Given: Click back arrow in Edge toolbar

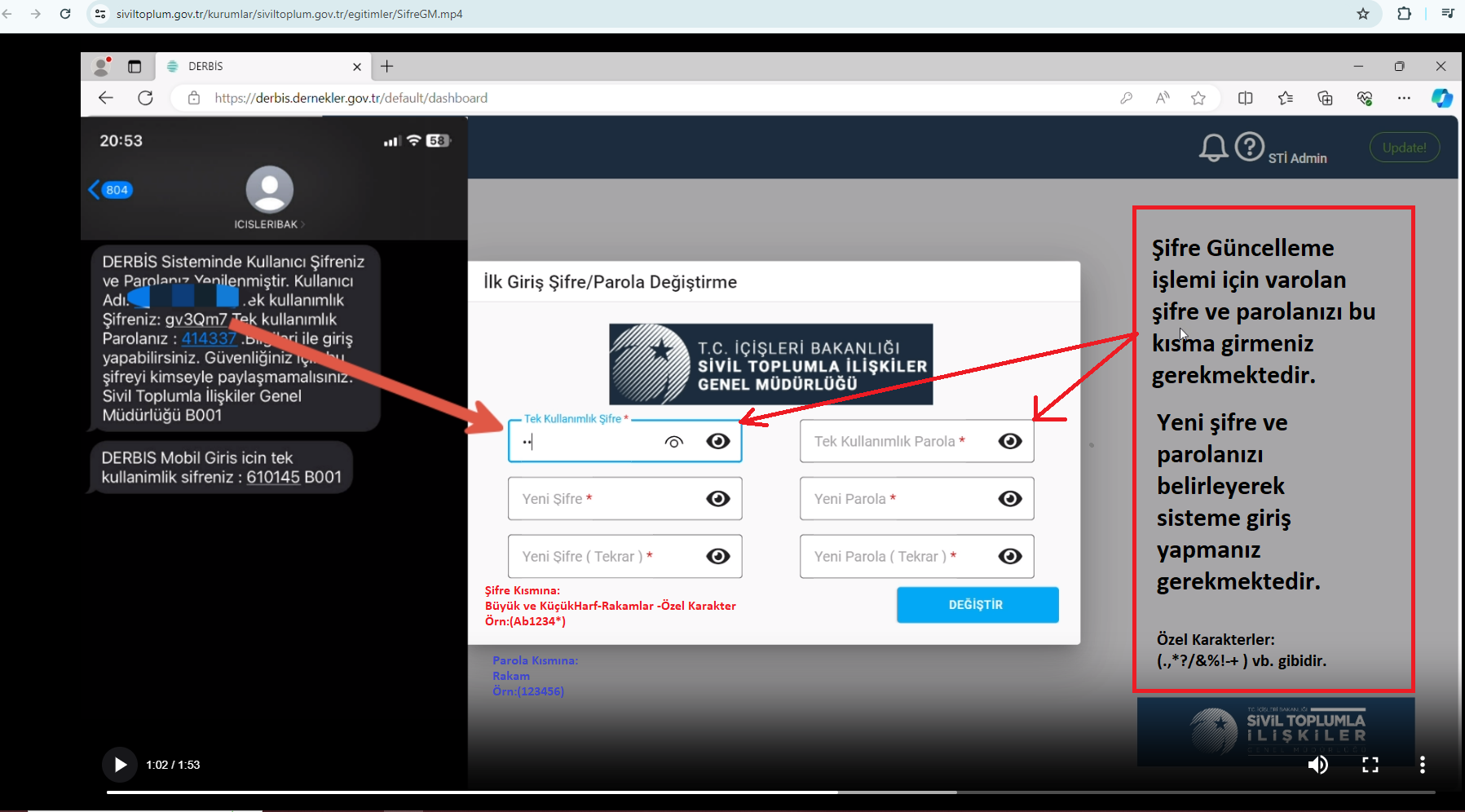Looking at the screenshot, I should pos(106,98).
